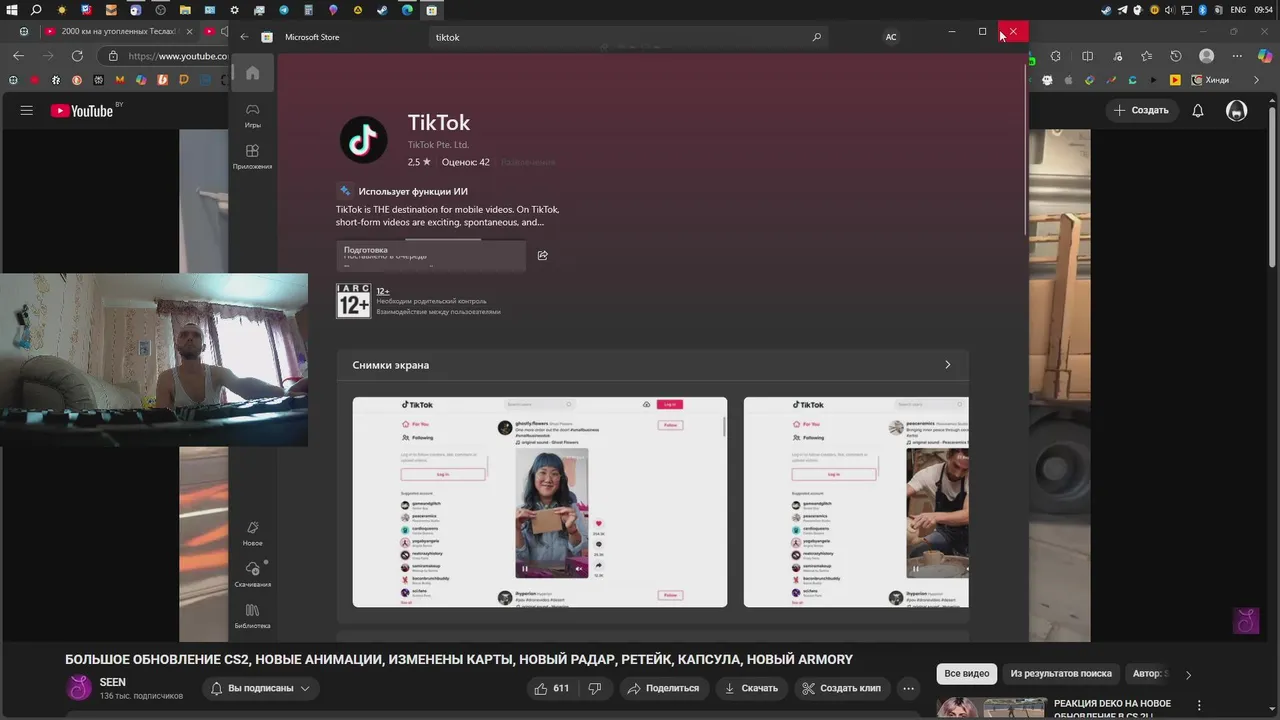Click Создать клип button
This screenshot has width=1280, height=720.
pyautogui.click(x=842, y=688)
